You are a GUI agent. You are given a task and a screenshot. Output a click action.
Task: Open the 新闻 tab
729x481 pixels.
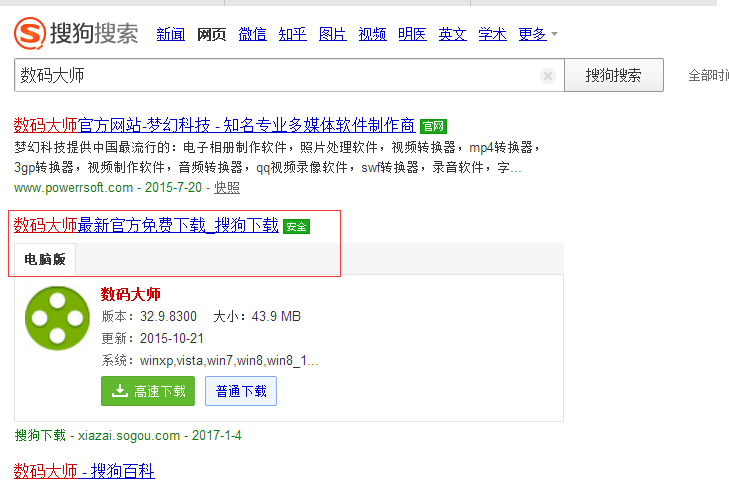pyautogui.click(x=171, y=34)
